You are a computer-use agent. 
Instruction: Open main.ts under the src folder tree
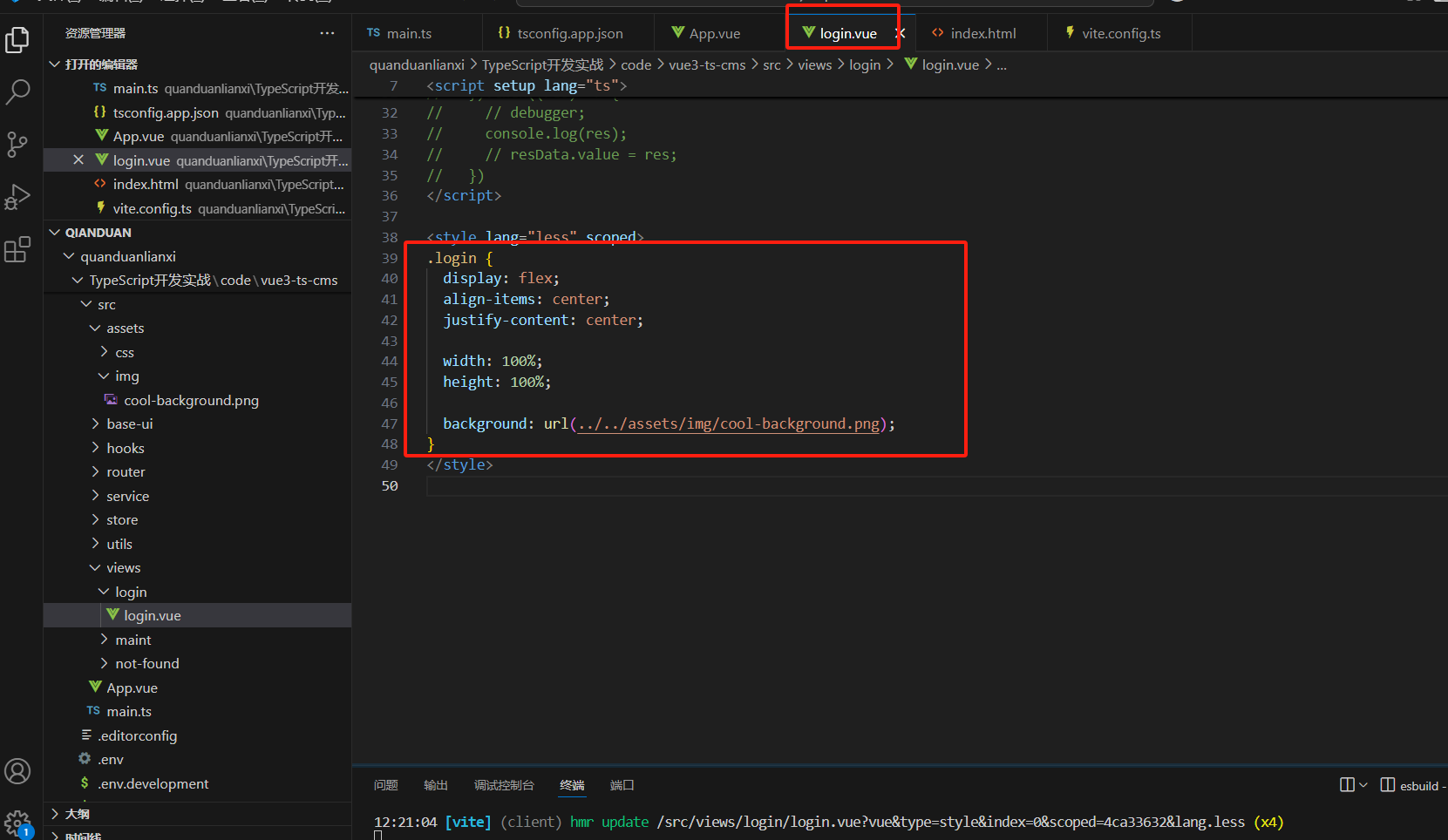(x=129, y=711)
